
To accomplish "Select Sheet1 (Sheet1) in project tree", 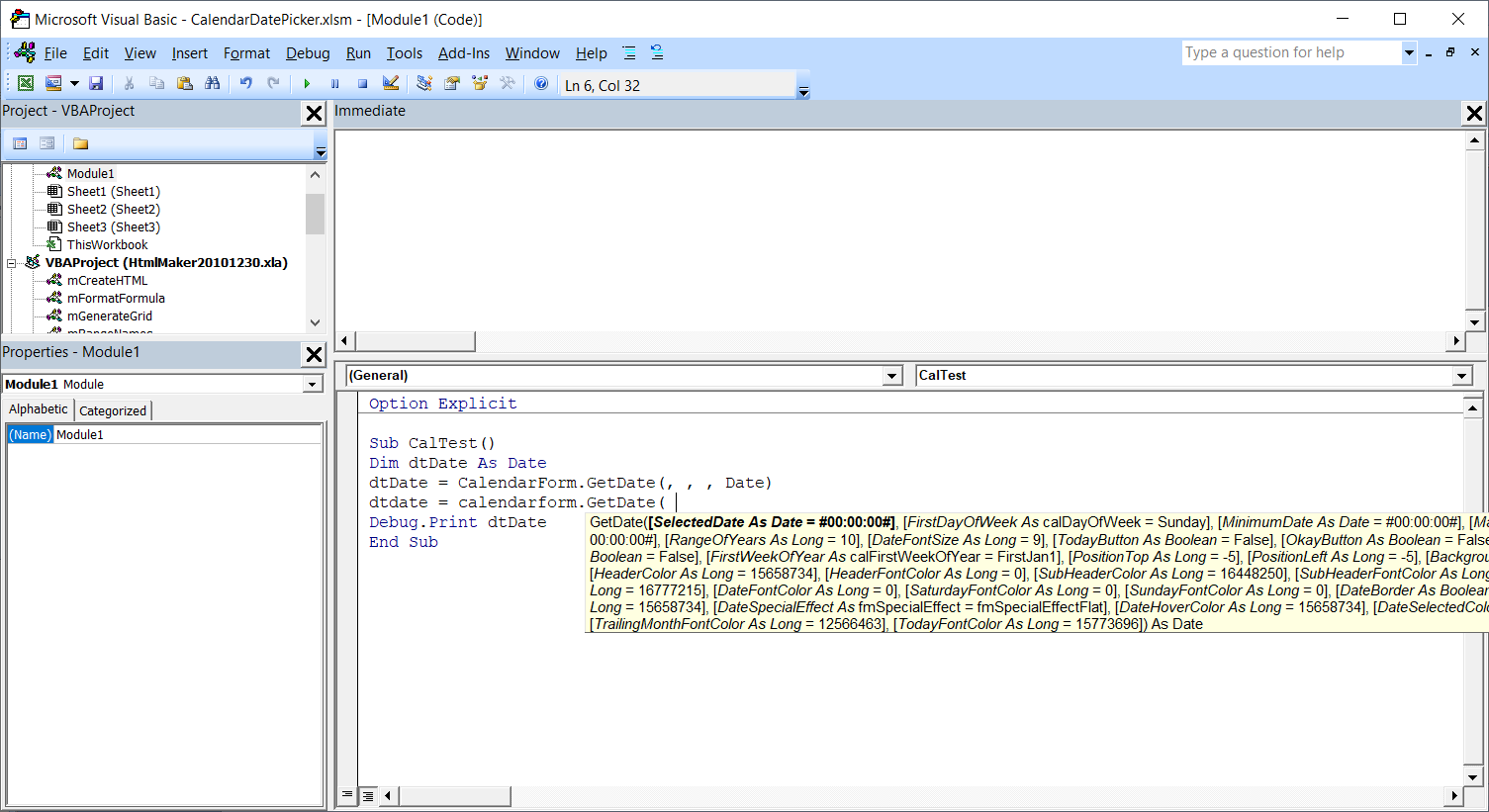I will [113, 191].
